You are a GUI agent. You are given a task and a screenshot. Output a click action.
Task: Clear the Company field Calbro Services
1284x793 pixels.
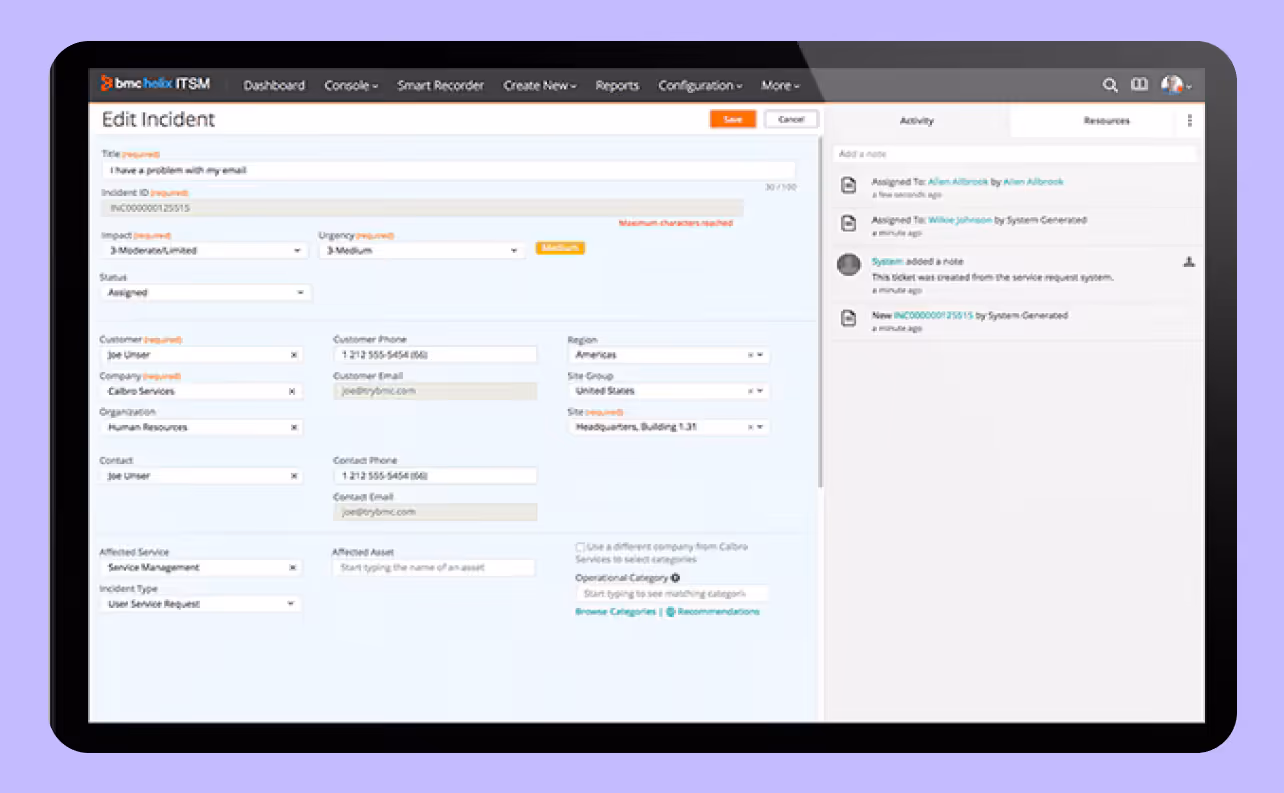tap(292, 391)
